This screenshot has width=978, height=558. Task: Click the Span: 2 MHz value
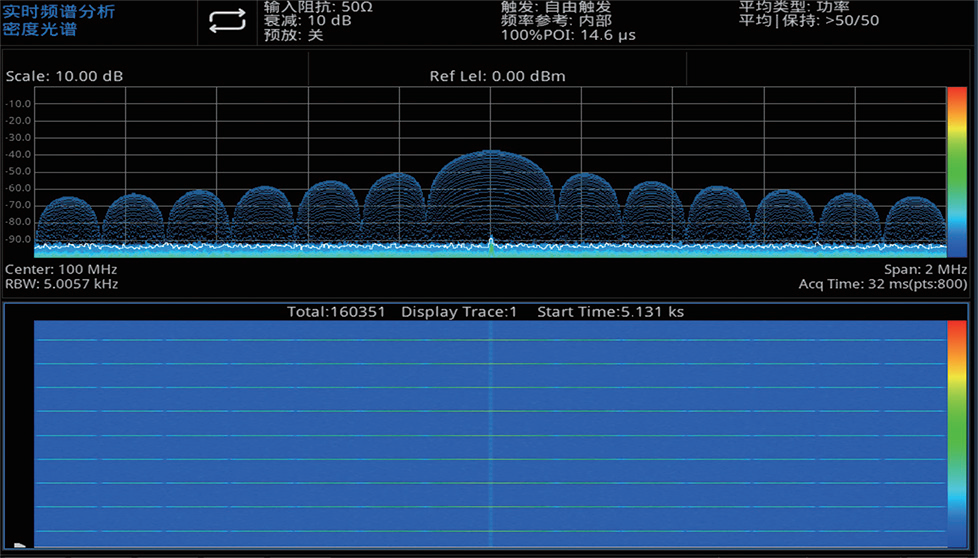tap(925, 269)
